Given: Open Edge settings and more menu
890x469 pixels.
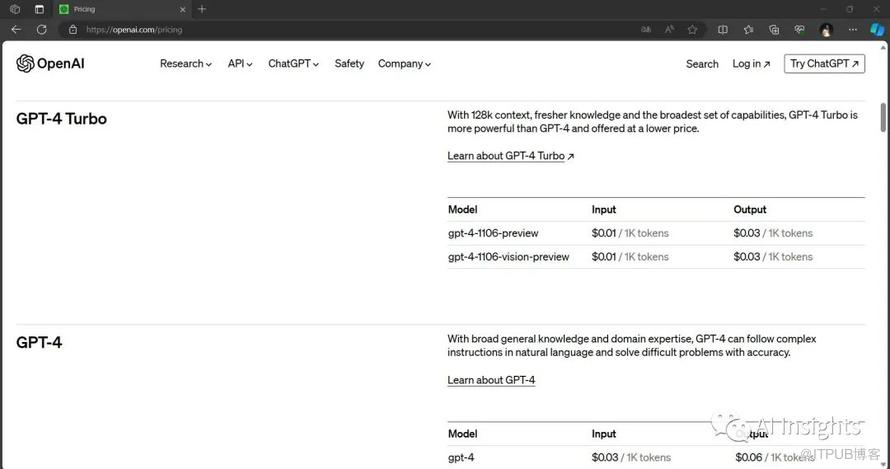Looking at the screenshot, I should coord(851,30).
